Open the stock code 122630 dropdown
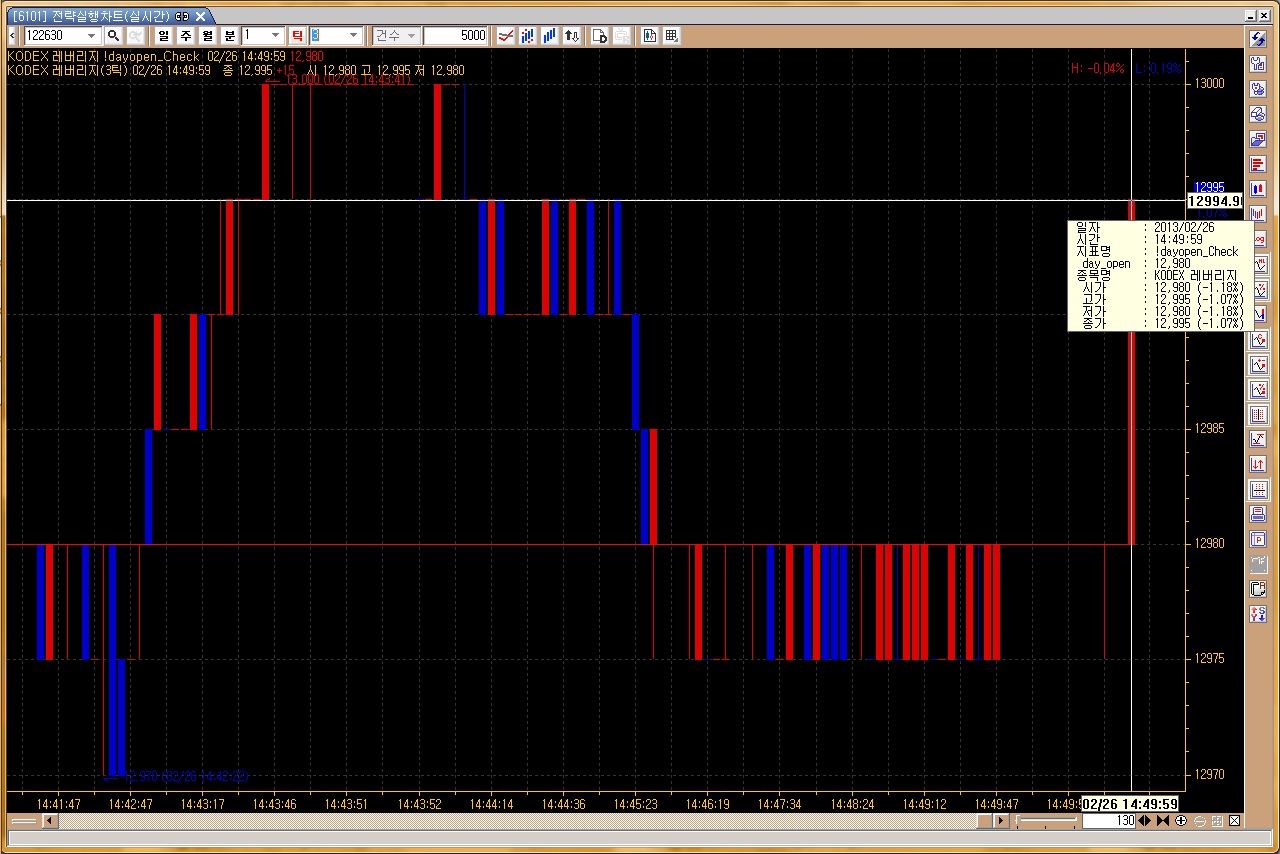Image resolution: width=1280 pixels, height=854 pixels. coord(93,36)
